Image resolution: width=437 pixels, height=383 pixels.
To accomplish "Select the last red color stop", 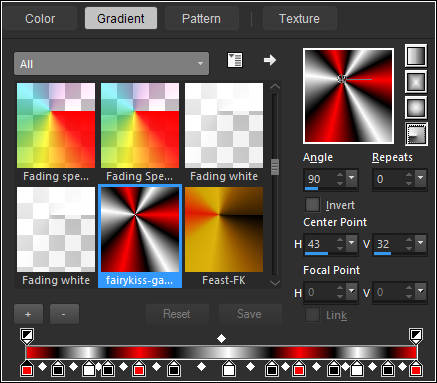I will tap(416, 369).
